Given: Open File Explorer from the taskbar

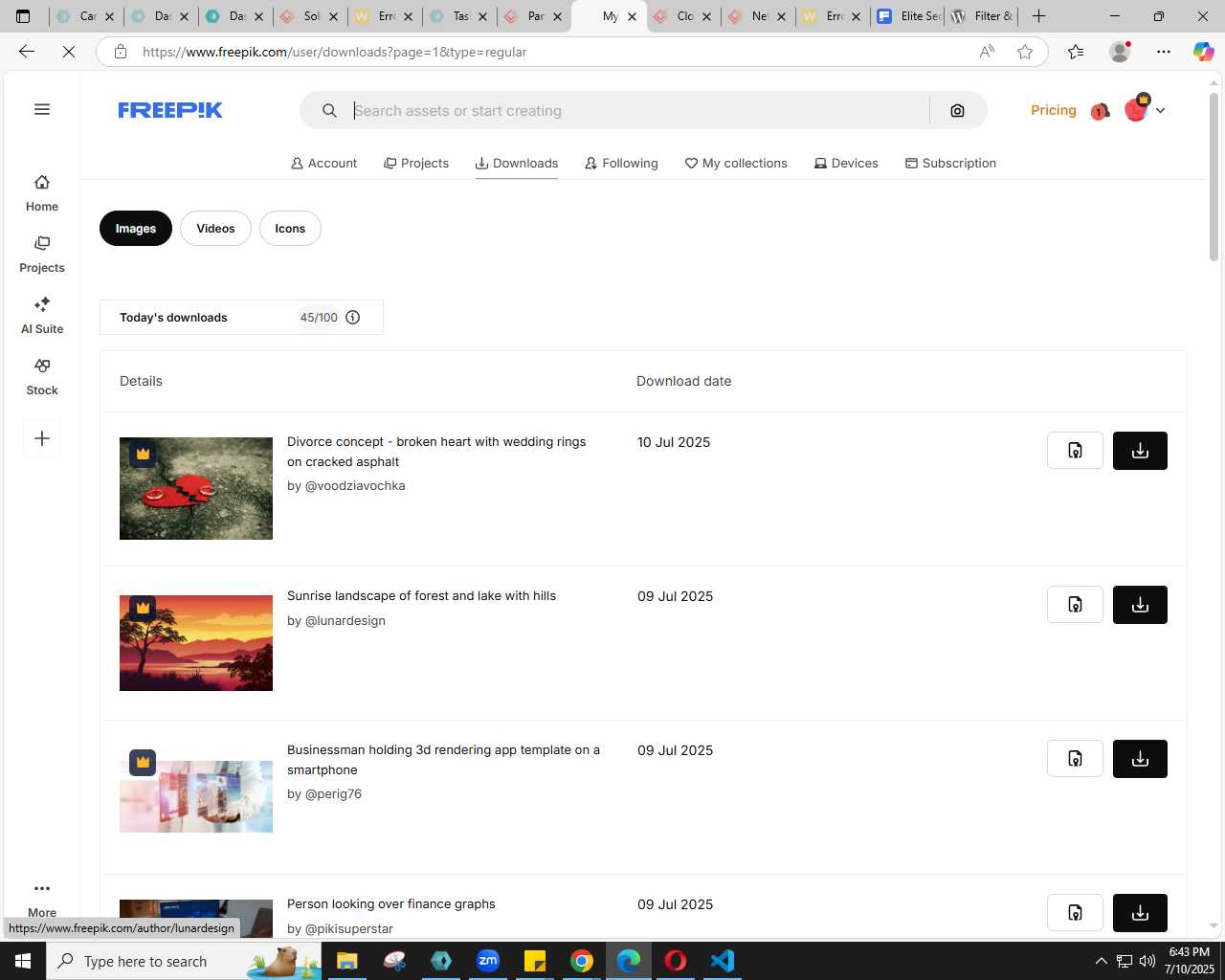Looking at the screenshot, I should (x=346, y=961).
